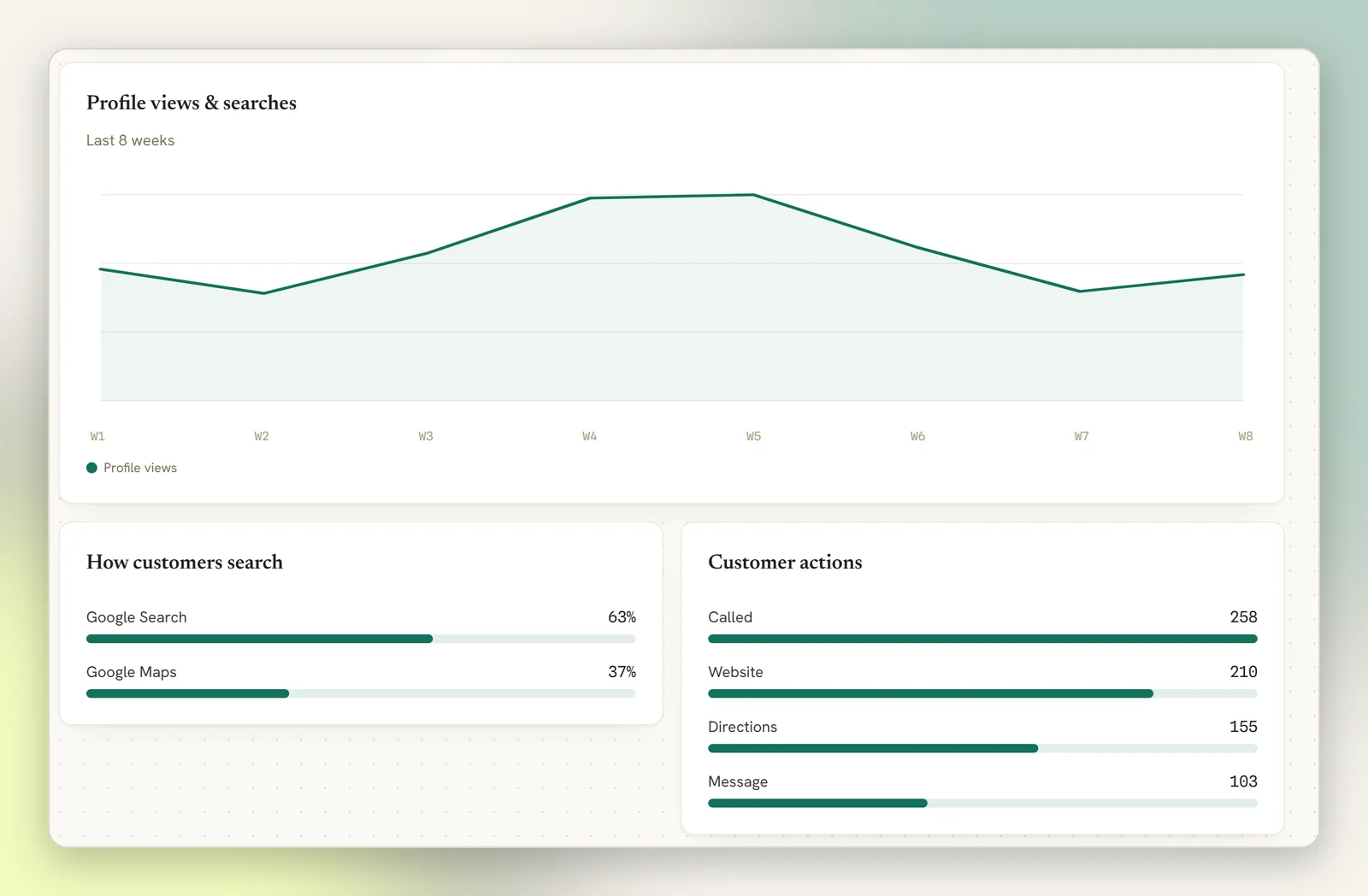The height and width of the screenshot is (896, 1368).
Task: Click the Message progress bar
Action: pyautogui.click(x=982, y=803)
